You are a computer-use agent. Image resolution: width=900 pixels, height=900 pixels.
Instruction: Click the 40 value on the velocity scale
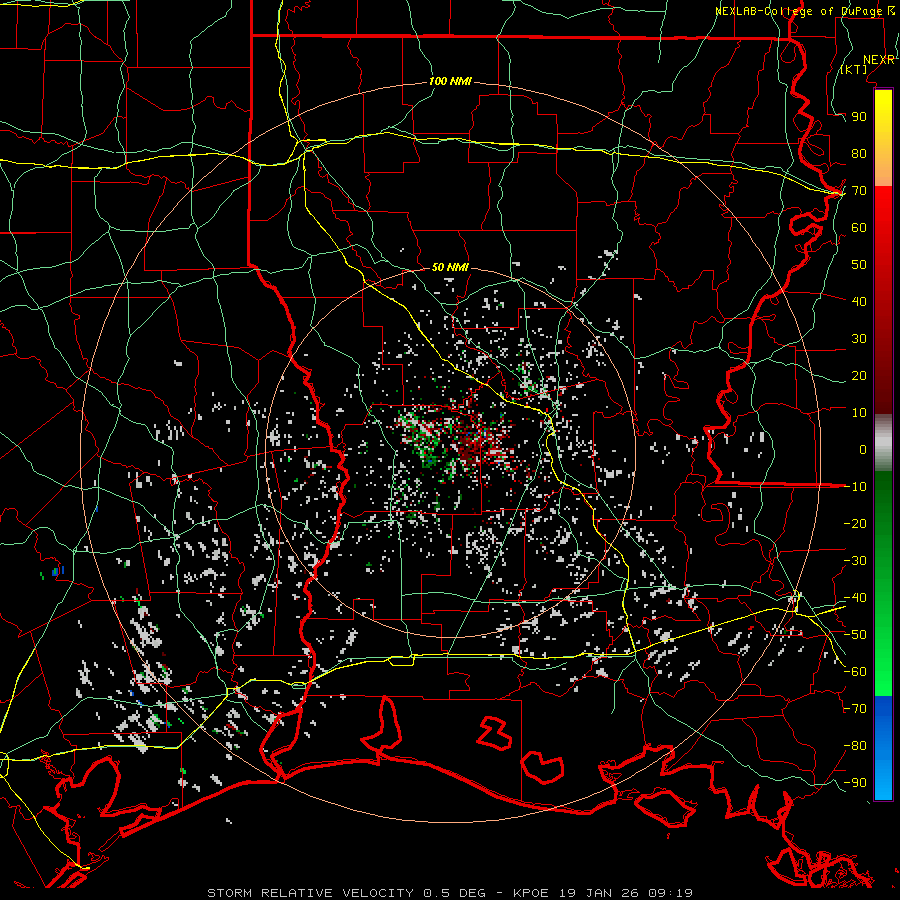click(859, 301)
